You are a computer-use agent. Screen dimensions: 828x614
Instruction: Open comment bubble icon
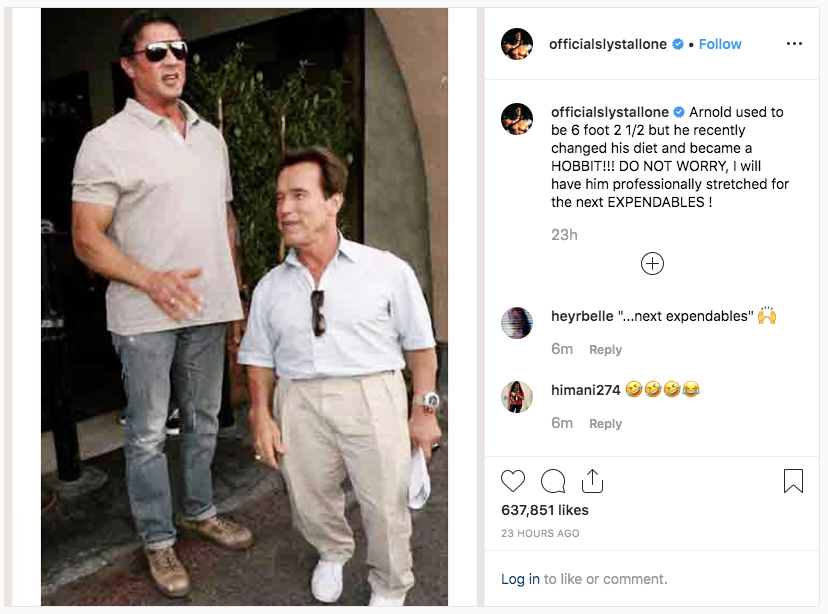point(553,481)
